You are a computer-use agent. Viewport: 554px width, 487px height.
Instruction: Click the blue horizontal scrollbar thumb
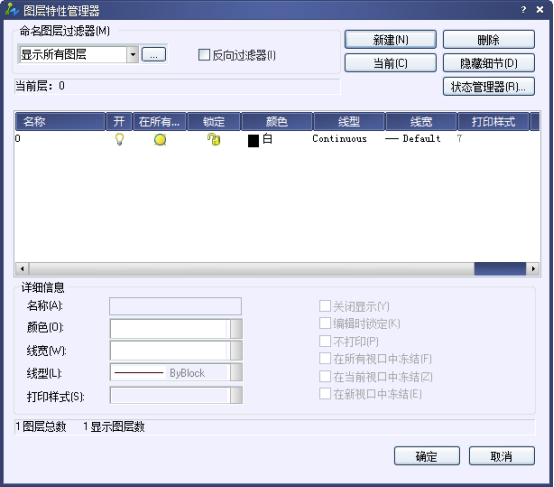point(500,269)
